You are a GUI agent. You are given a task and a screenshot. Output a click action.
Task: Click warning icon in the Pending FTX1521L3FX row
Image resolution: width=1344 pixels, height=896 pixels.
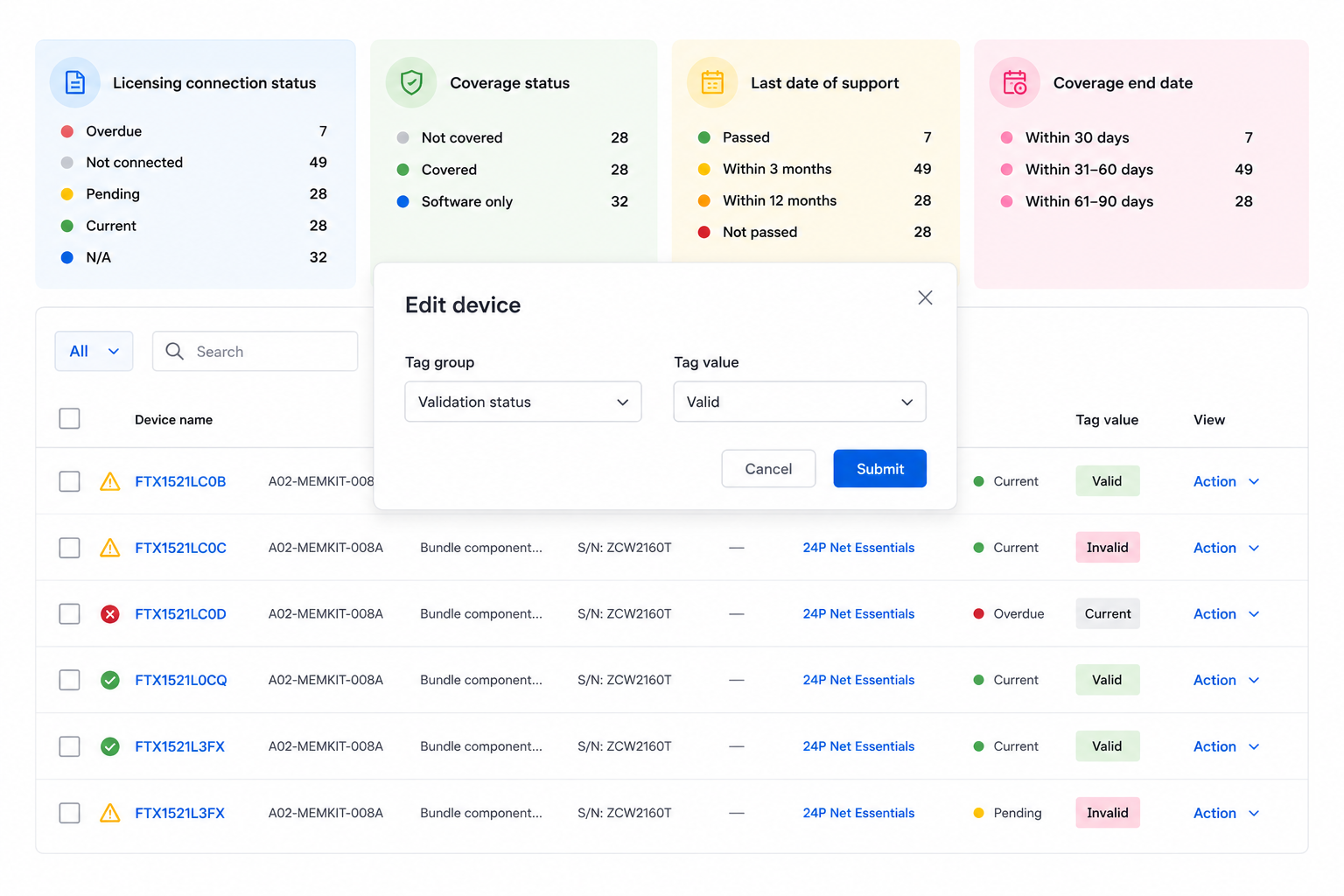[x=109, y=813]
